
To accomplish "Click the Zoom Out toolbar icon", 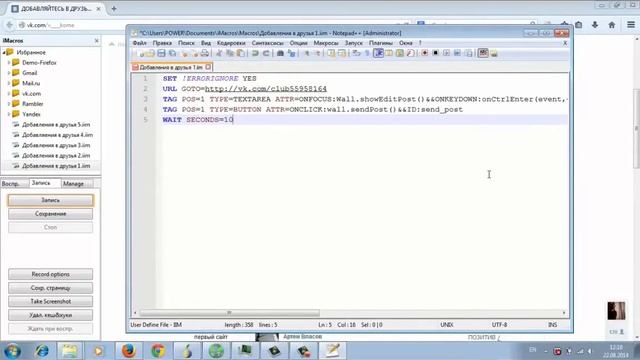I will click(x=317, y=53).
